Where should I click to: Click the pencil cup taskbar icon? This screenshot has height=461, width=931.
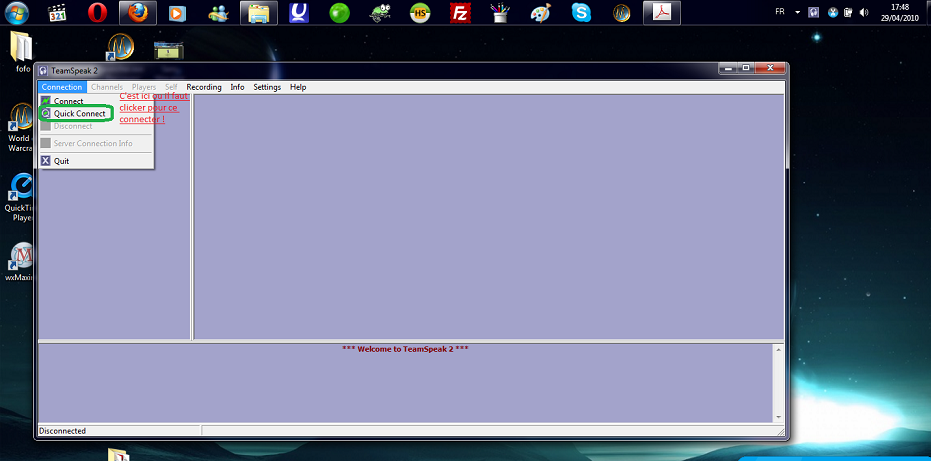501,12
